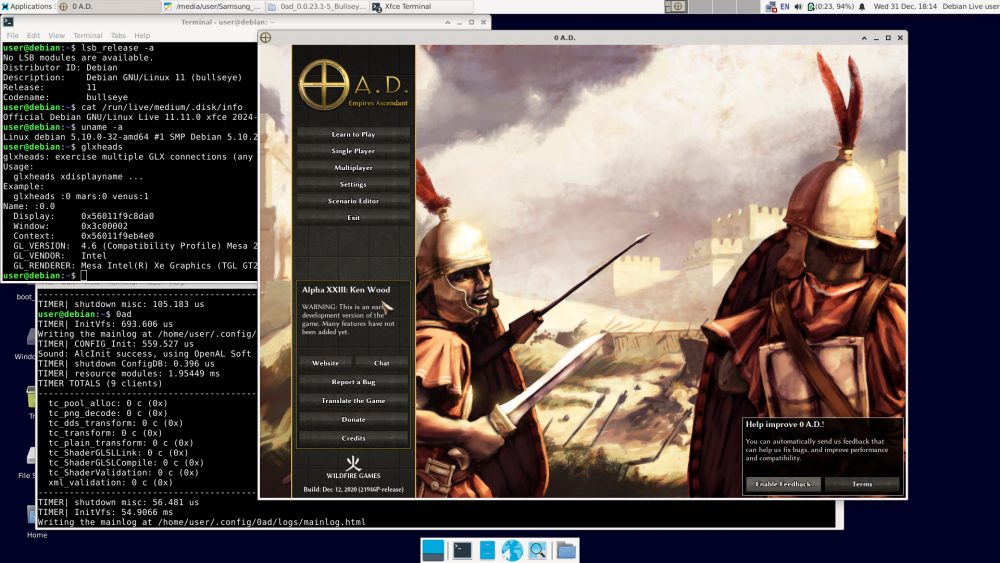Open Application Finder magnifier icon in dock

pos(538,550)
